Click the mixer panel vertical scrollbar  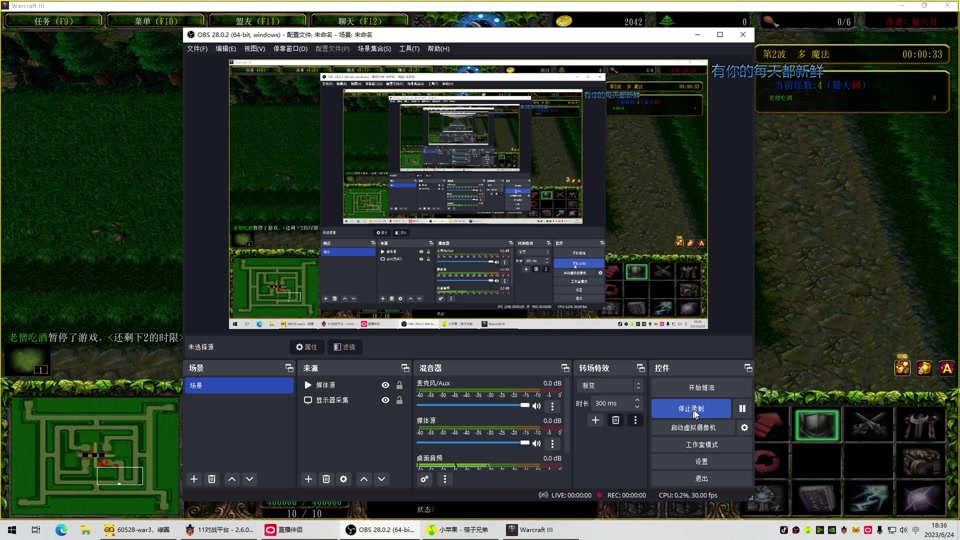click(x=565, y=416)
